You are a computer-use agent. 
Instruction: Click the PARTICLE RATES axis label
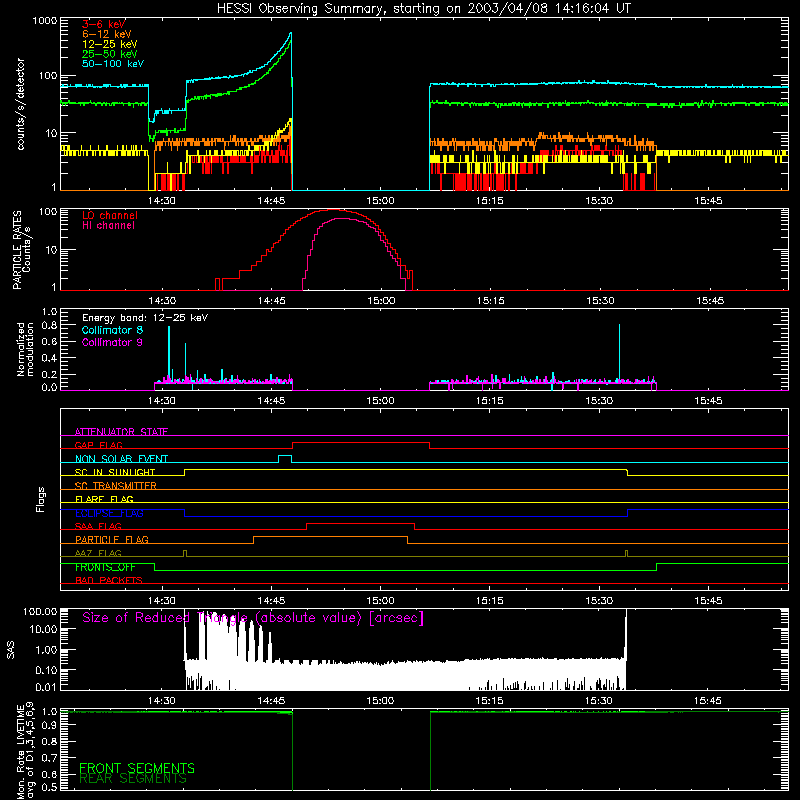[x=21, y=250]
